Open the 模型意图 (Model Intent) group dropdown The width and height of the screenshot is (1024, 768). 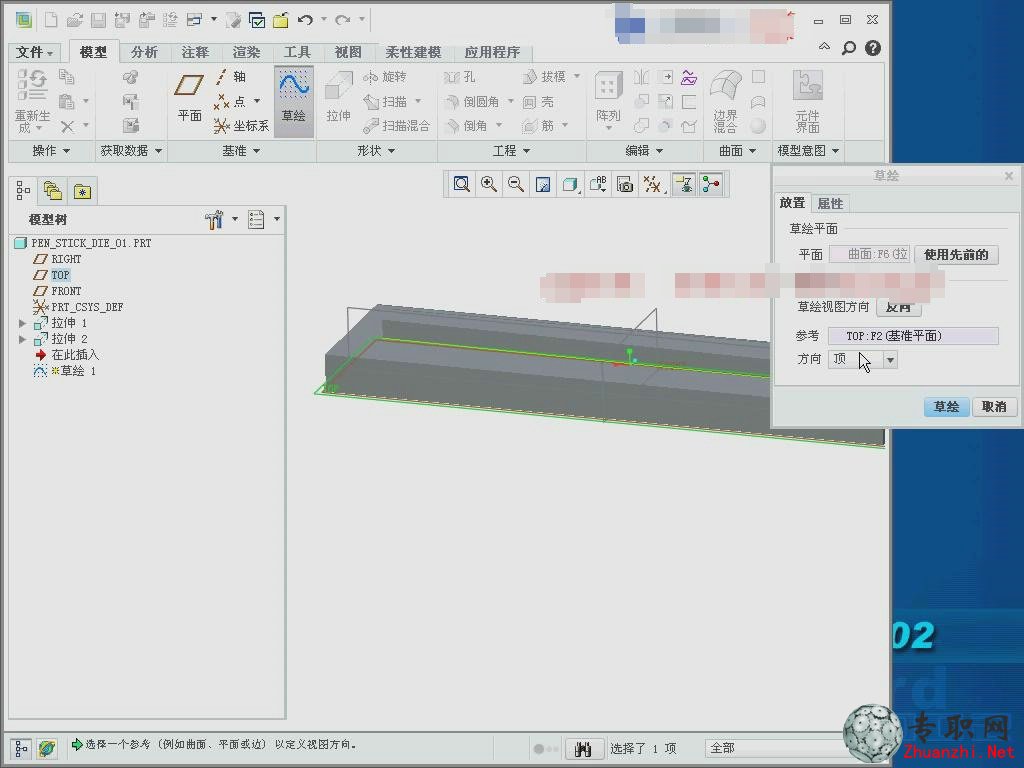[x=808, y=151]
